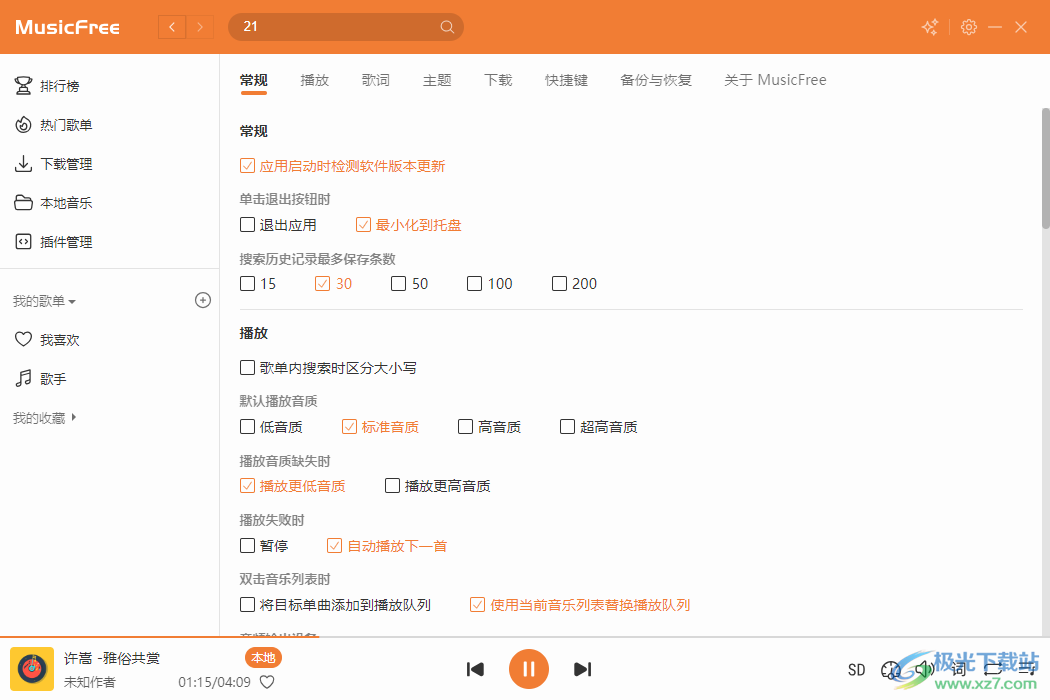Switch to the 备份与恢复 tab
The image size is (1050, 700).
656,80
